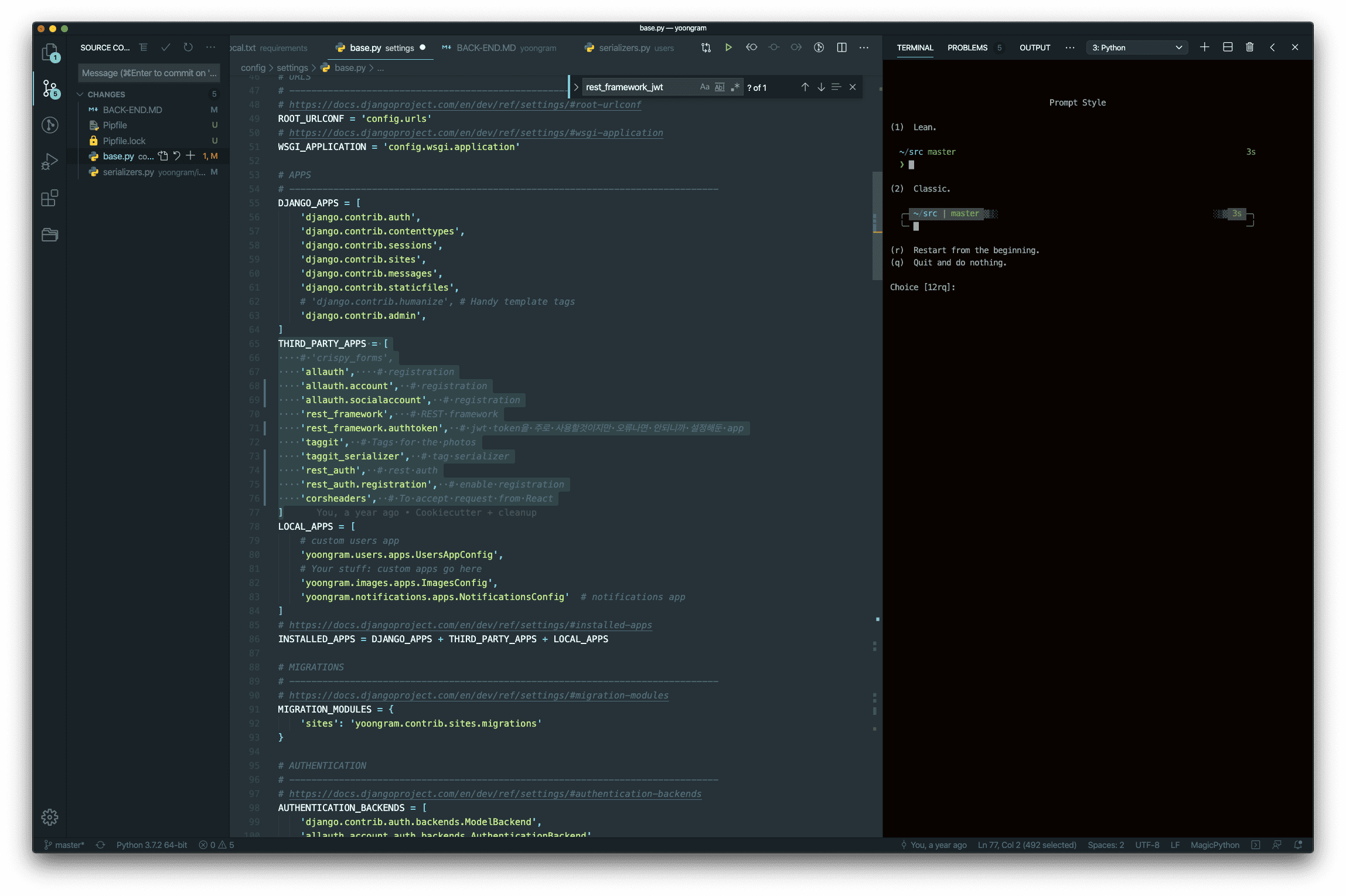The height and width of the screenshot is (896, 1346).
Task: Switch to the PROBLEMS panel tab
Action: [x=967, y=47]
